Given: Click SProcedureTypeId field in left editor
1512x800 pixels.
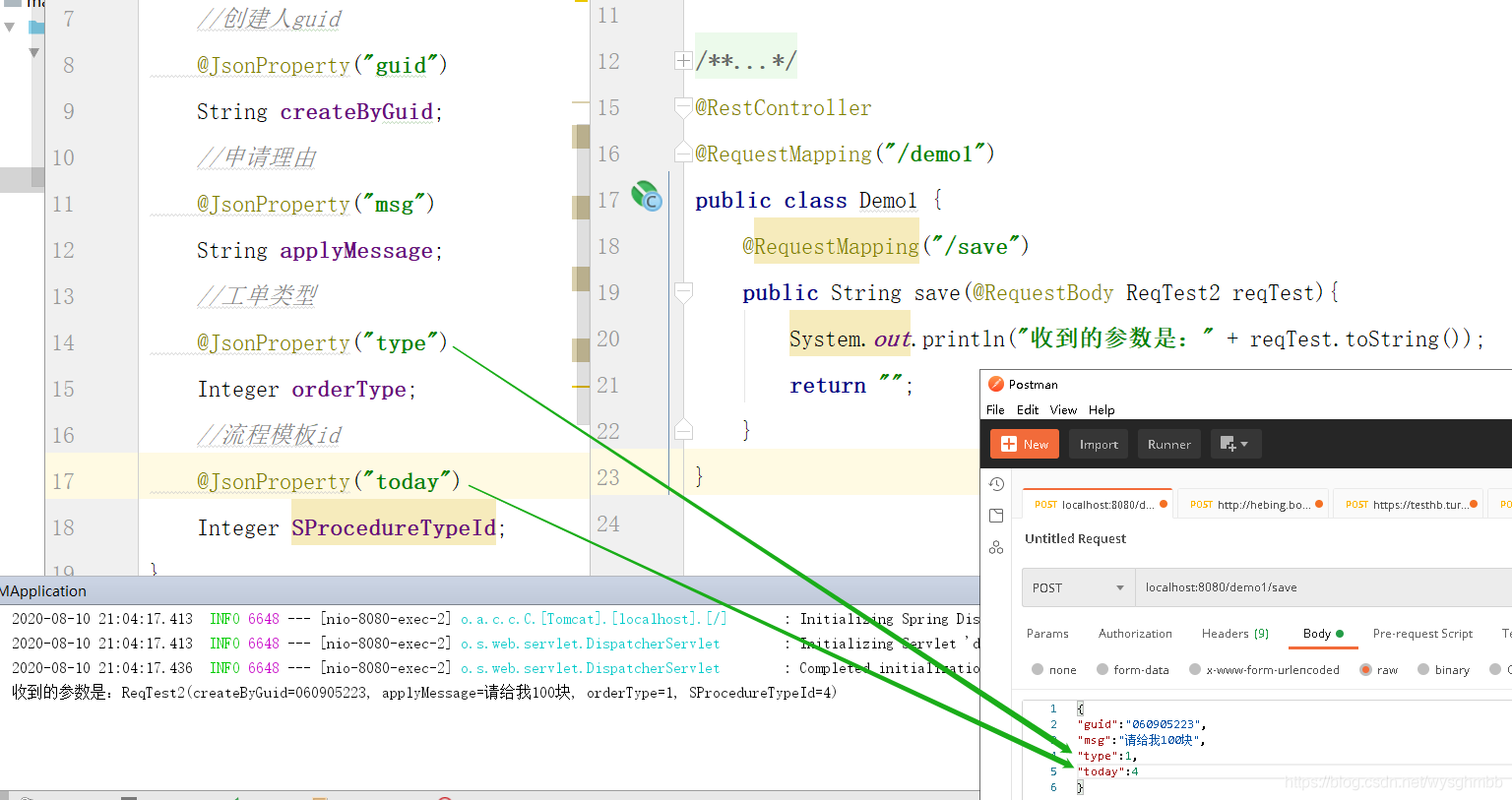Looking at the screenshot, I should pyautogui.click(x=394, y=527).
